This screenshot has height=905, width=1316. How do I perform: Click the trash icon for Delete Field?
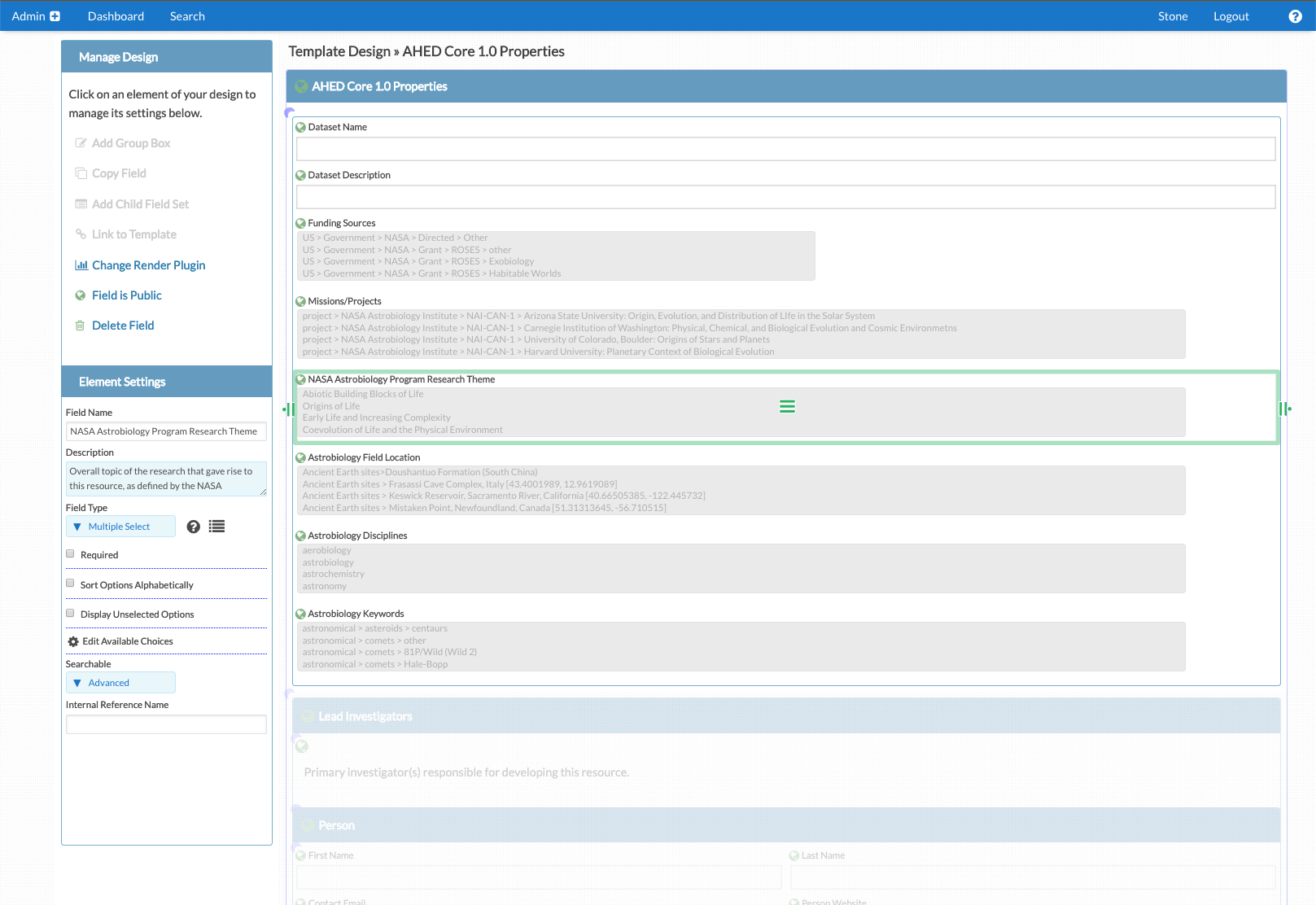tap(80, 326)
